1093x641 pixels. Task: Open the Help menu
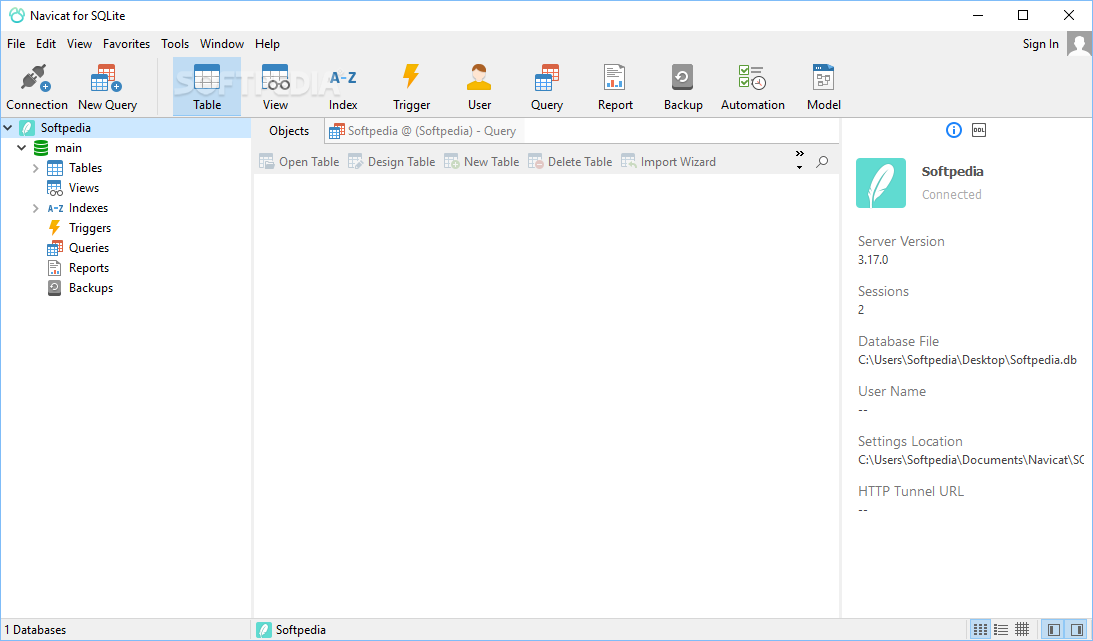click(267, 44)
